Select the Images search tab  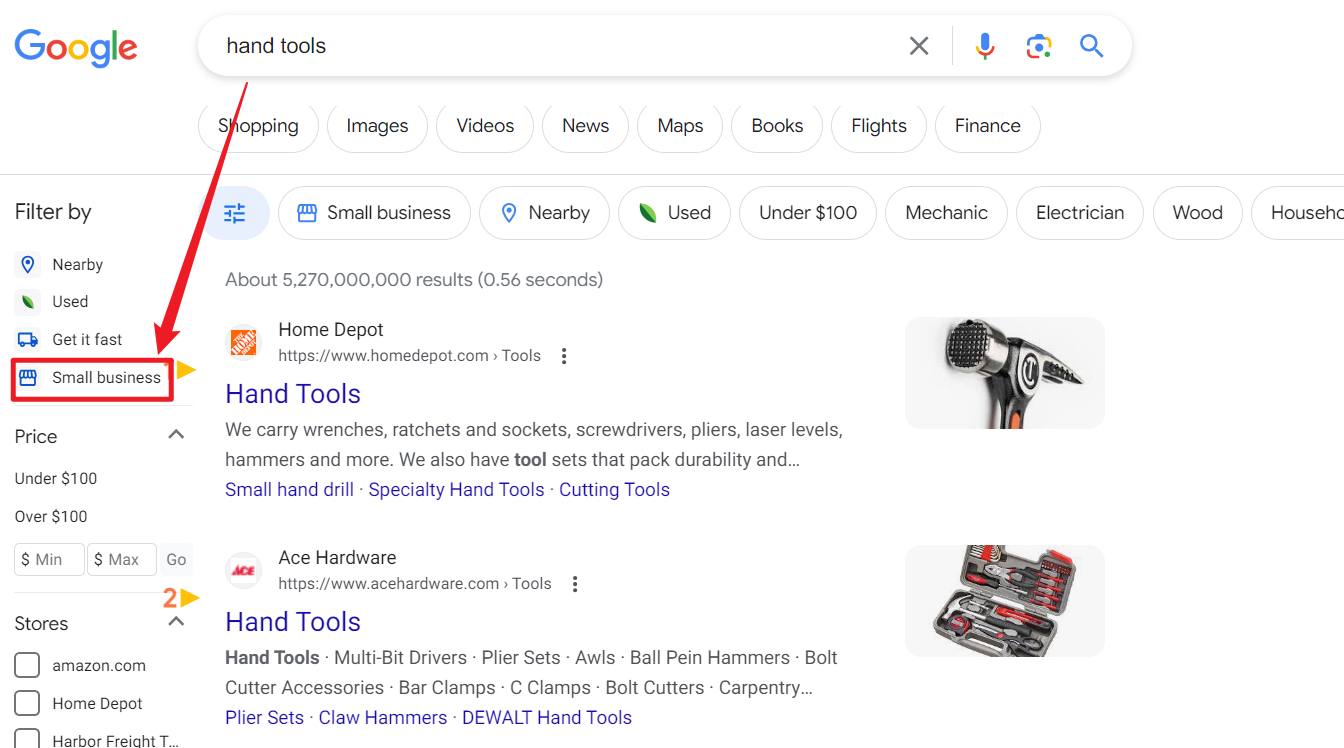[x=377, y=126]
